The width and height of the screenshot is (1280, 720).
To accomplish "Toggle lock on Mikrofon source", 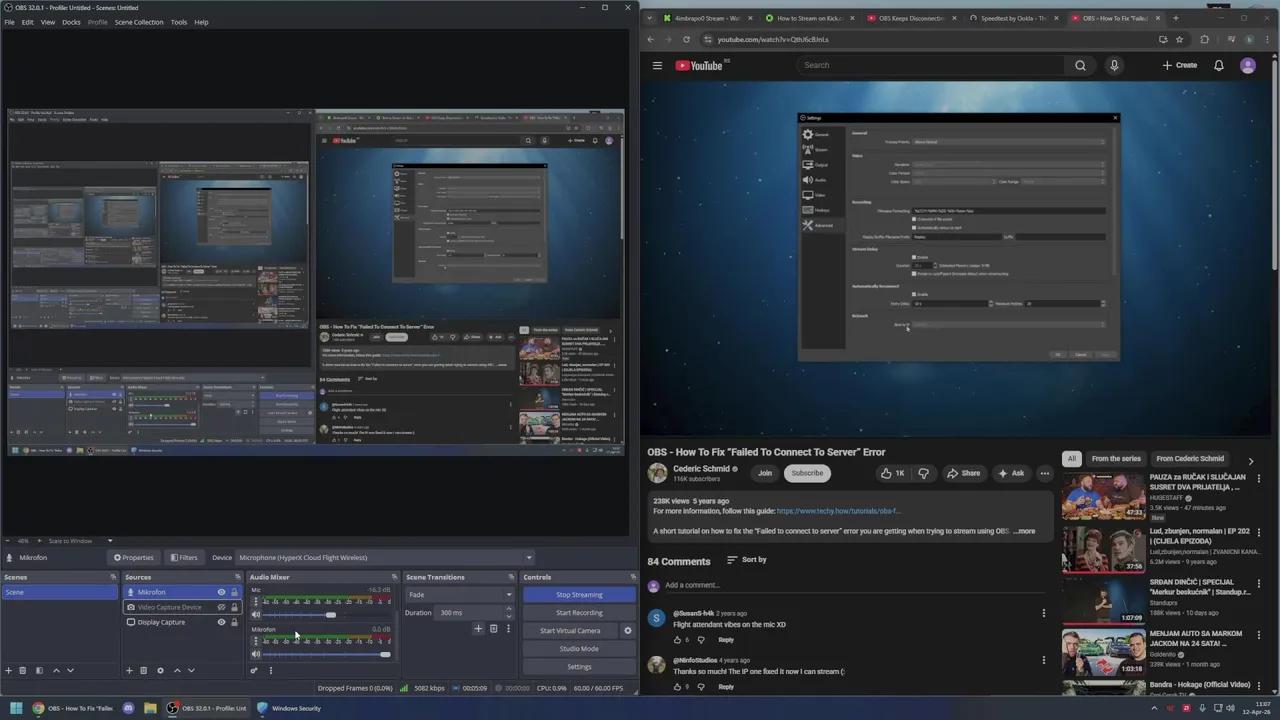I will (234, 592).
